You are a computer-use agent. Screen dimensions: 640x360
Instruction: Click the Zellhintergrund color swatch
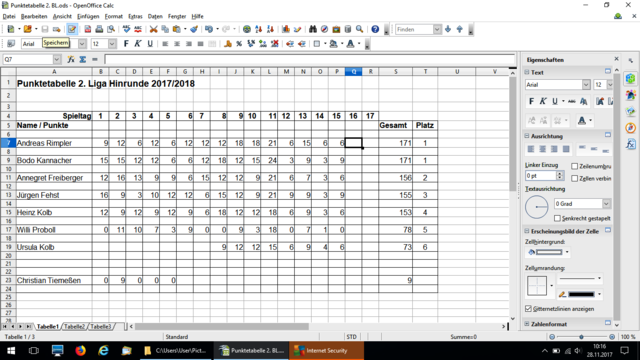pyautogui.click(x=548, y=252)
